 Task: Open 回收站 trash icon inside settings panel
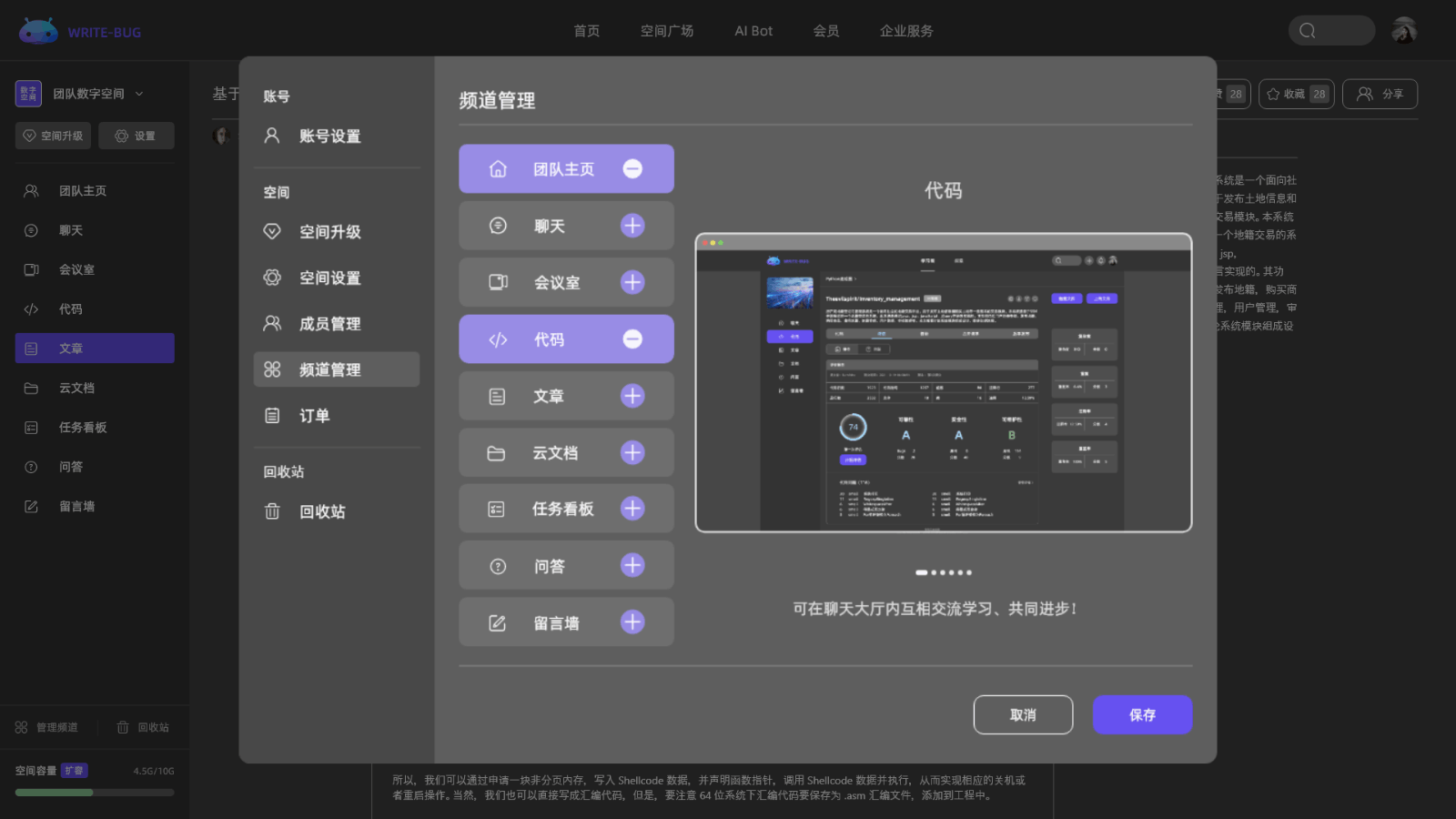pyautogui.click(x=272, y=511)
